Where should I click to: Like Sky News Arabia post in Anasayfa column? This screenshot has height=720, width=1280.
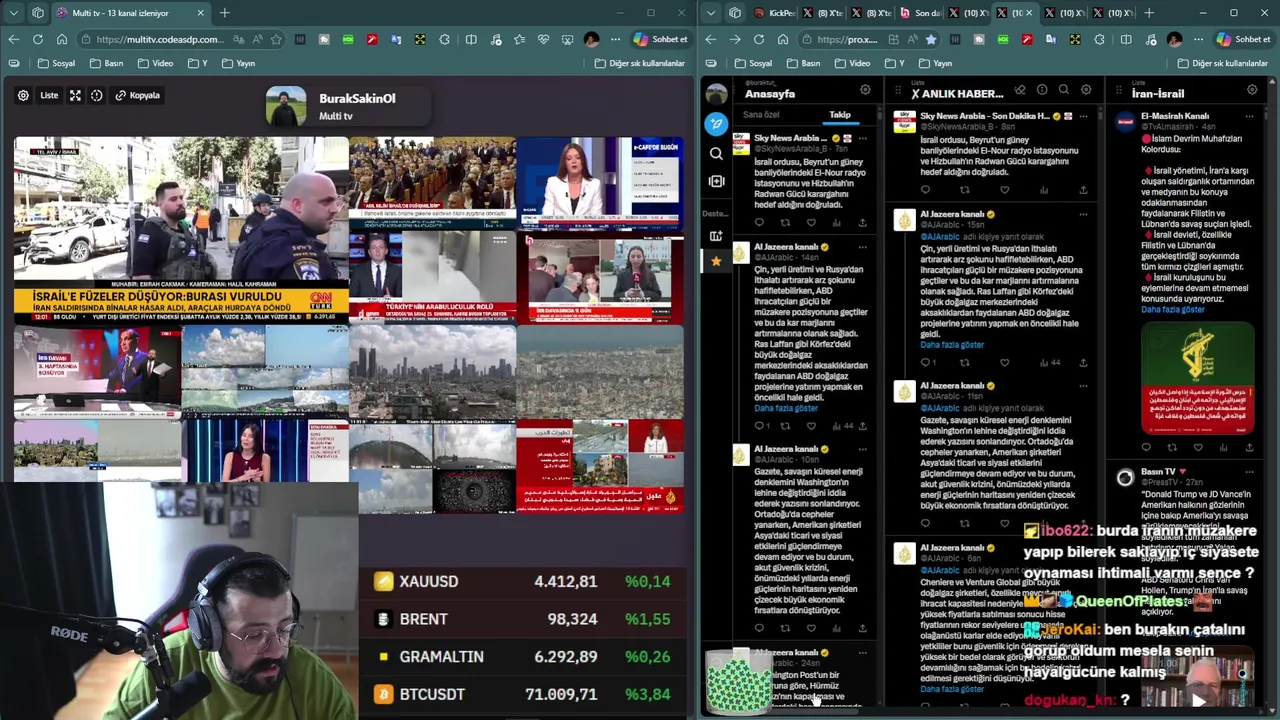(811, 222)
